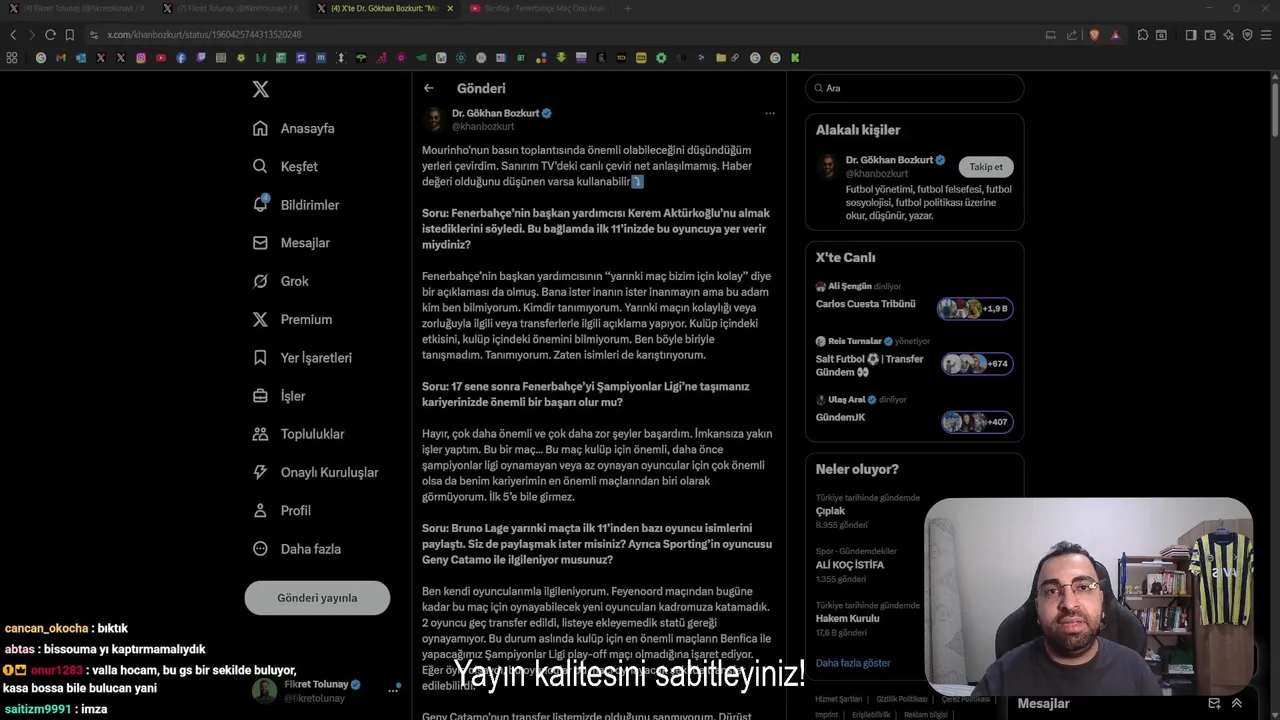
Task: Open Instagram bookmark in bookmarks bar
Action: 141,58
